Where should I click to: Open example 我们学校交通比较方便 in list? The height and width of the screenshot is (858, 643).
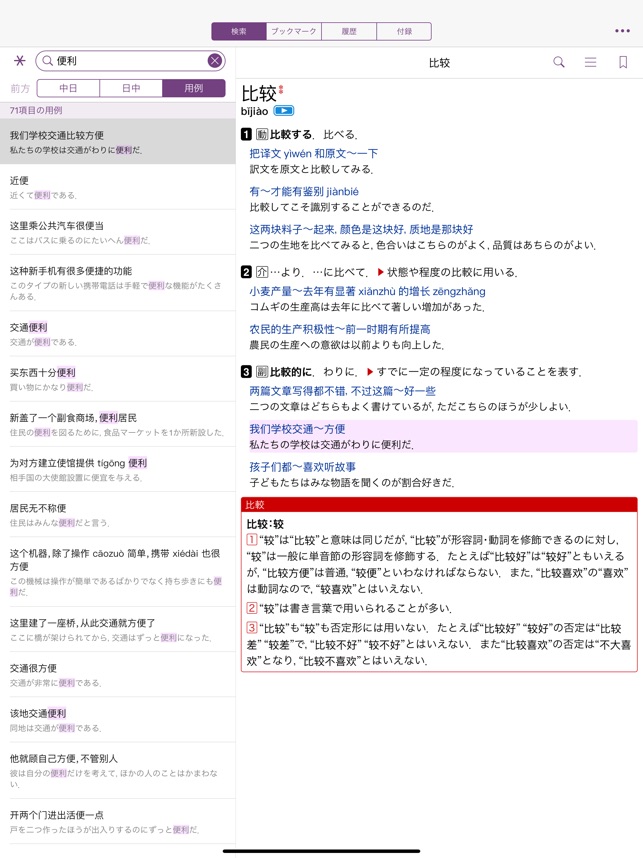pyautogui.click(x=118, y=142)
